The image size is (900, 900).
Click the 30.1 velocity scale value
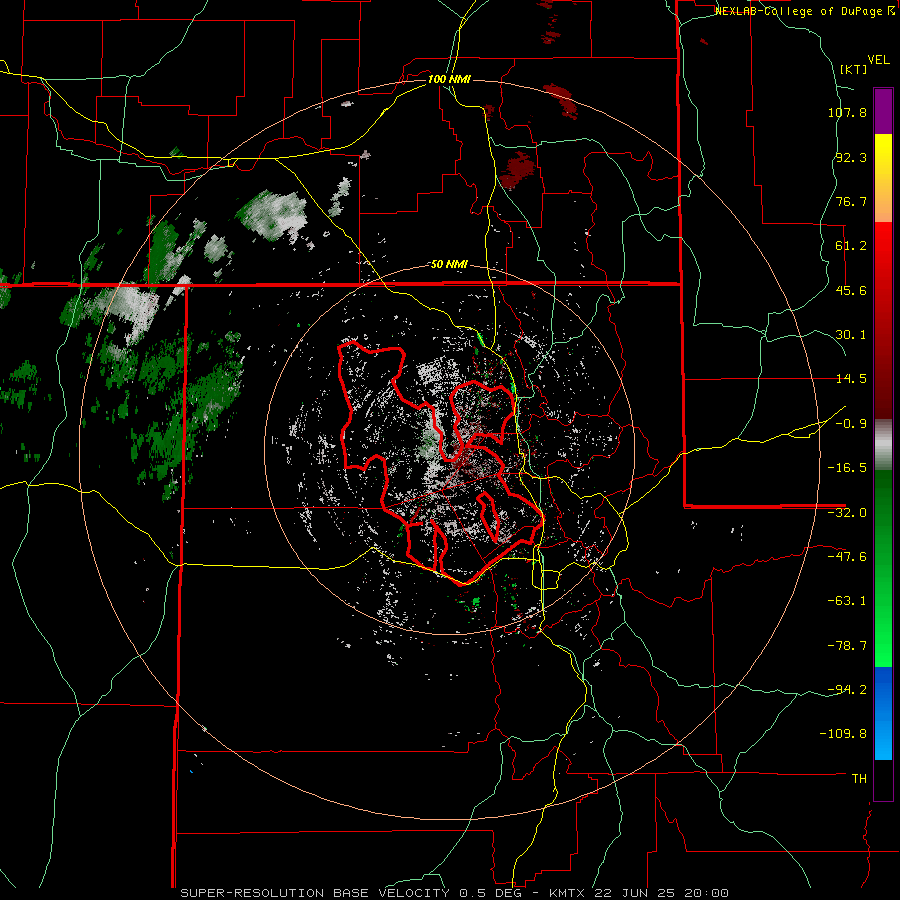pos(851,335)
